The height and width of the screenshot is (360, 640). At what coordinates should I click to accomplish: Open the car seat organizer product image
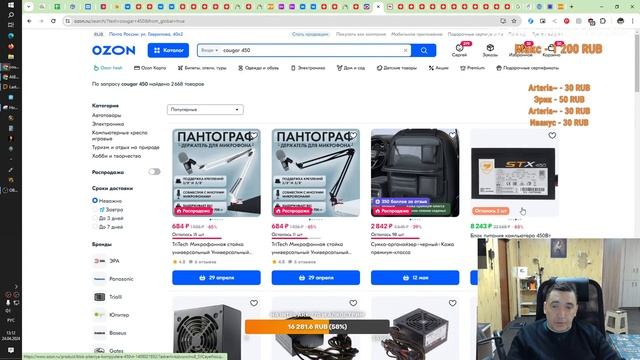pos(415,173)
